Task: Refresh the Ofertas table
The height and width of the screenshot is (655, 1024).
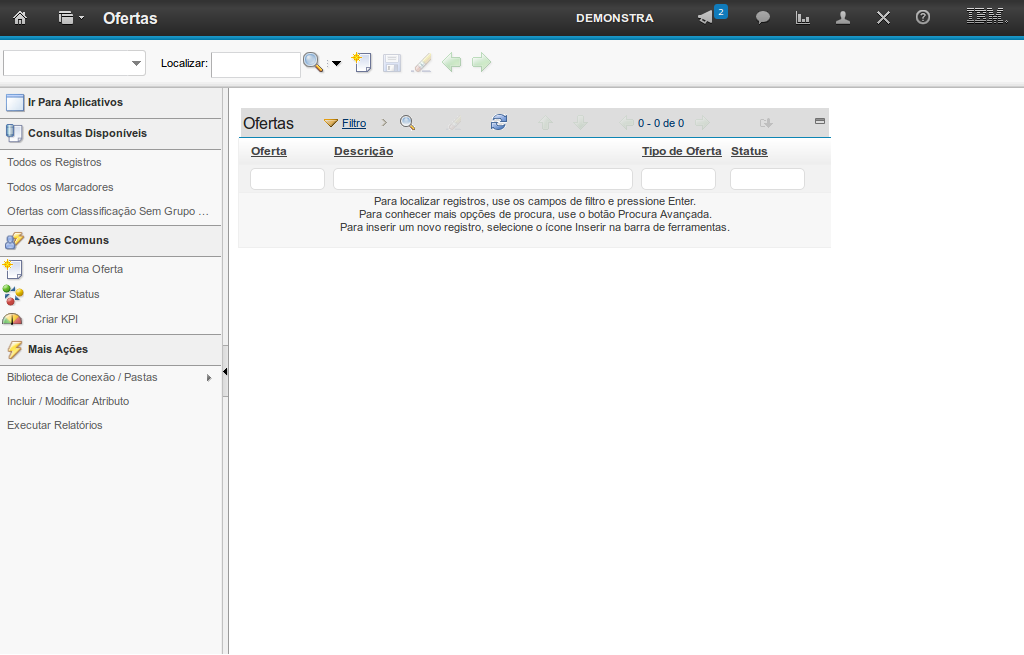Action: (x=499, y=123)
